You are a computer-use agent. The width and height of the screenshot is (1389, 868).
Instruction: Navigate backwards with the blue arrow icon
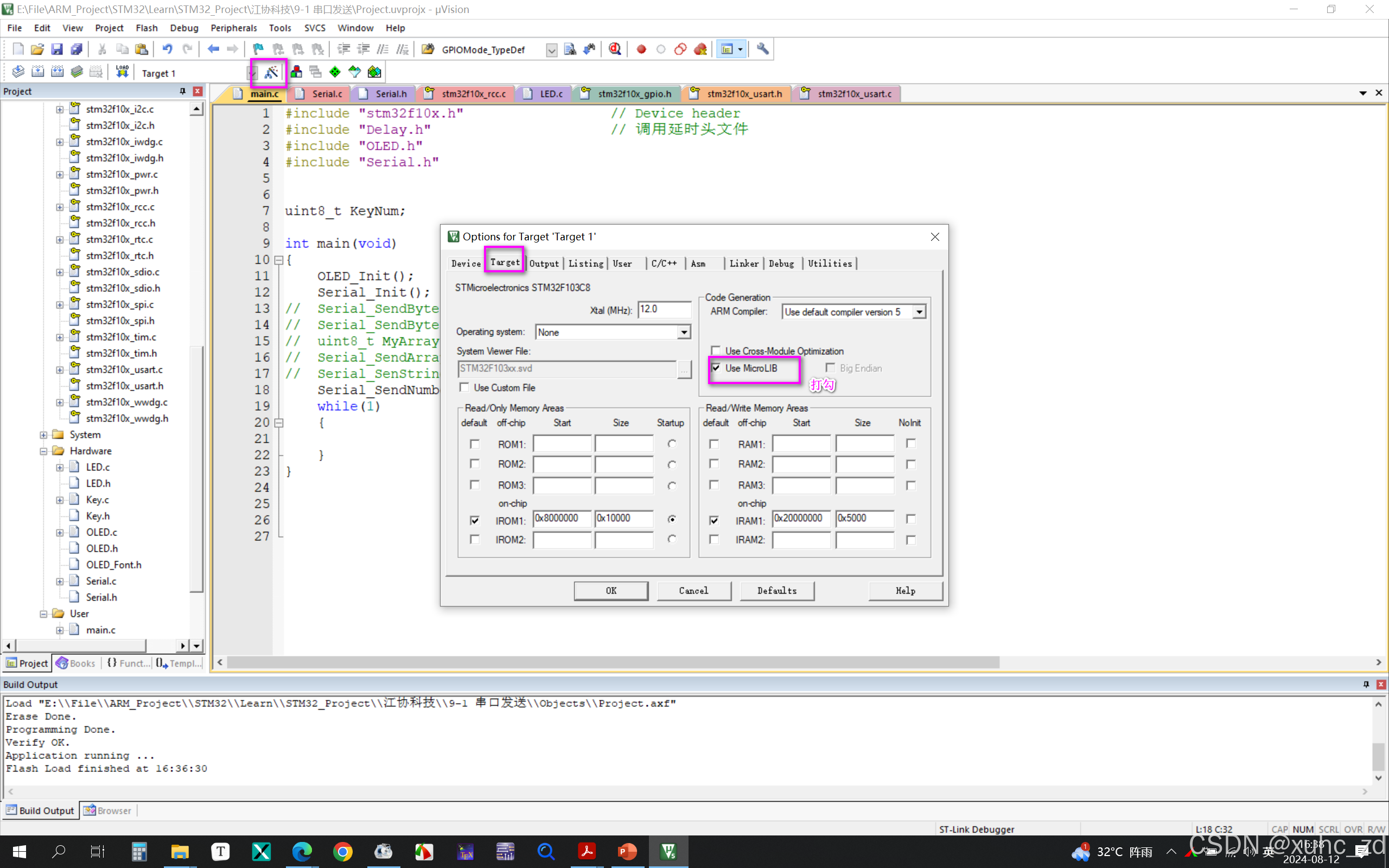tap(213, 49)
